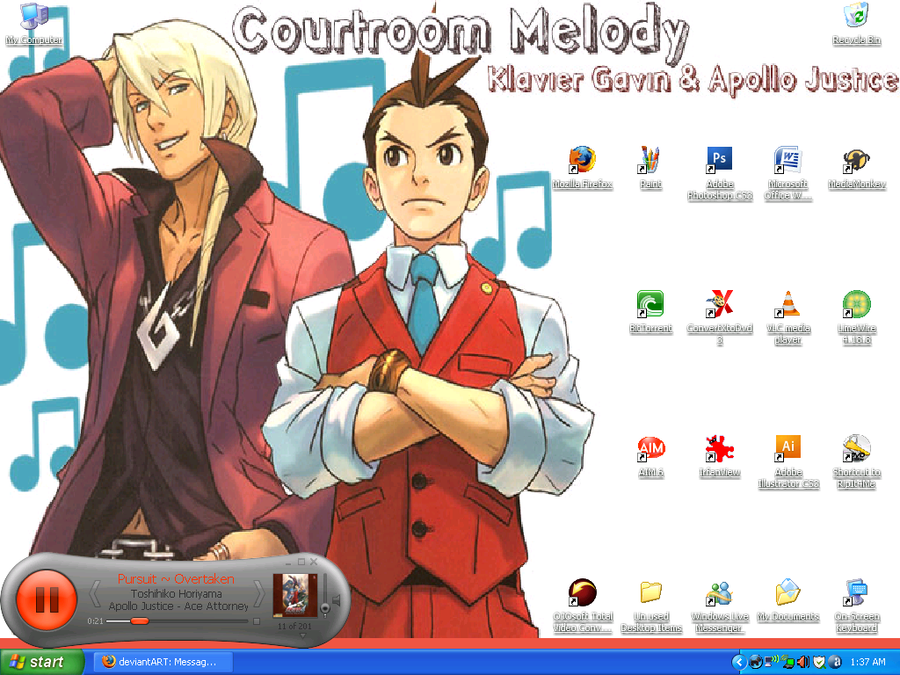Launch the Mozilla Firefox desktop shortcut
Image resolution: width=900 pixels, height=675 pixels.
[x=582, y=168]
